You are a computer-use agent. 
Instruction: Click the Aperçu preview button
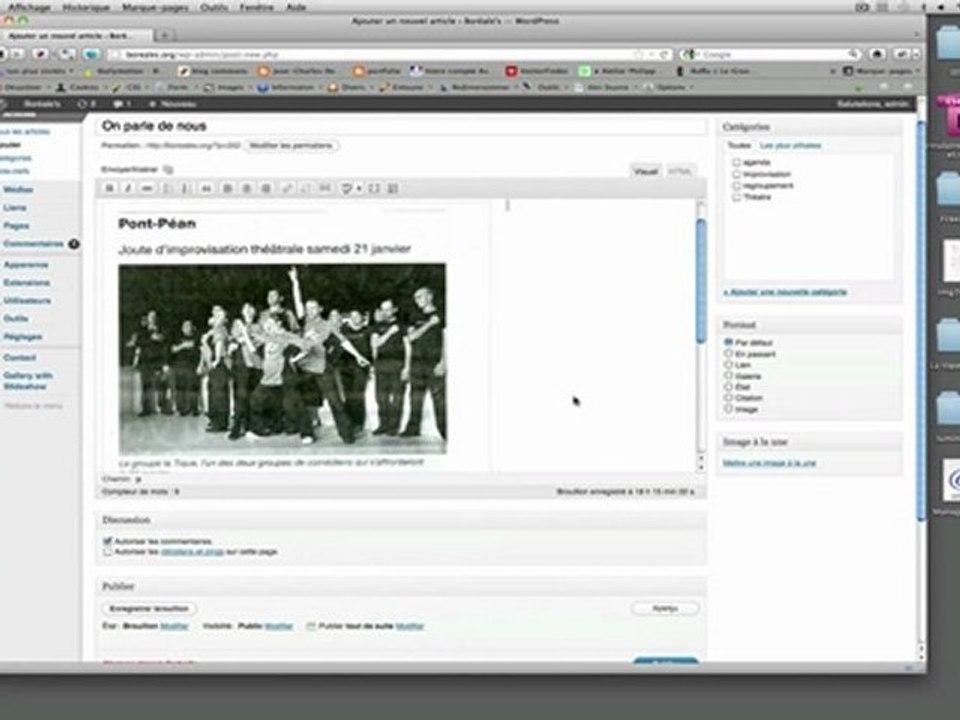pyautogui.click(x=665, y=609)
